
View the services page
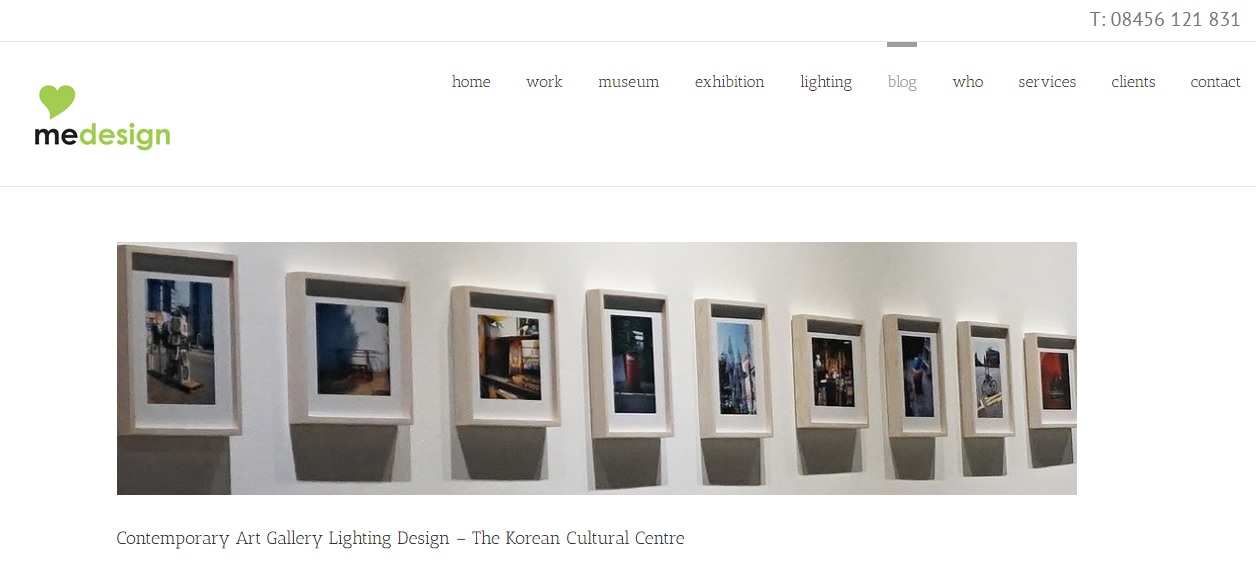pos(1047,82)
